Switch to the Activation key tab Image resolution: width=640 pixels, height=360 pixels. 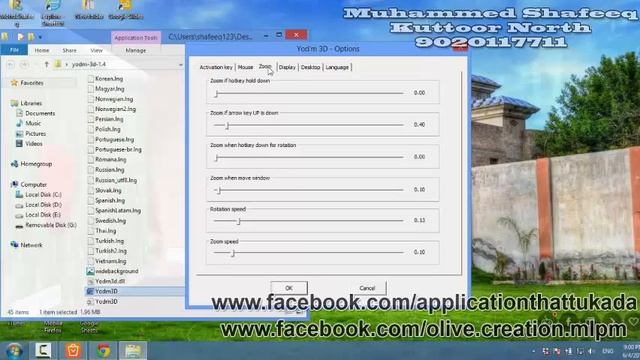click(216, 67)
